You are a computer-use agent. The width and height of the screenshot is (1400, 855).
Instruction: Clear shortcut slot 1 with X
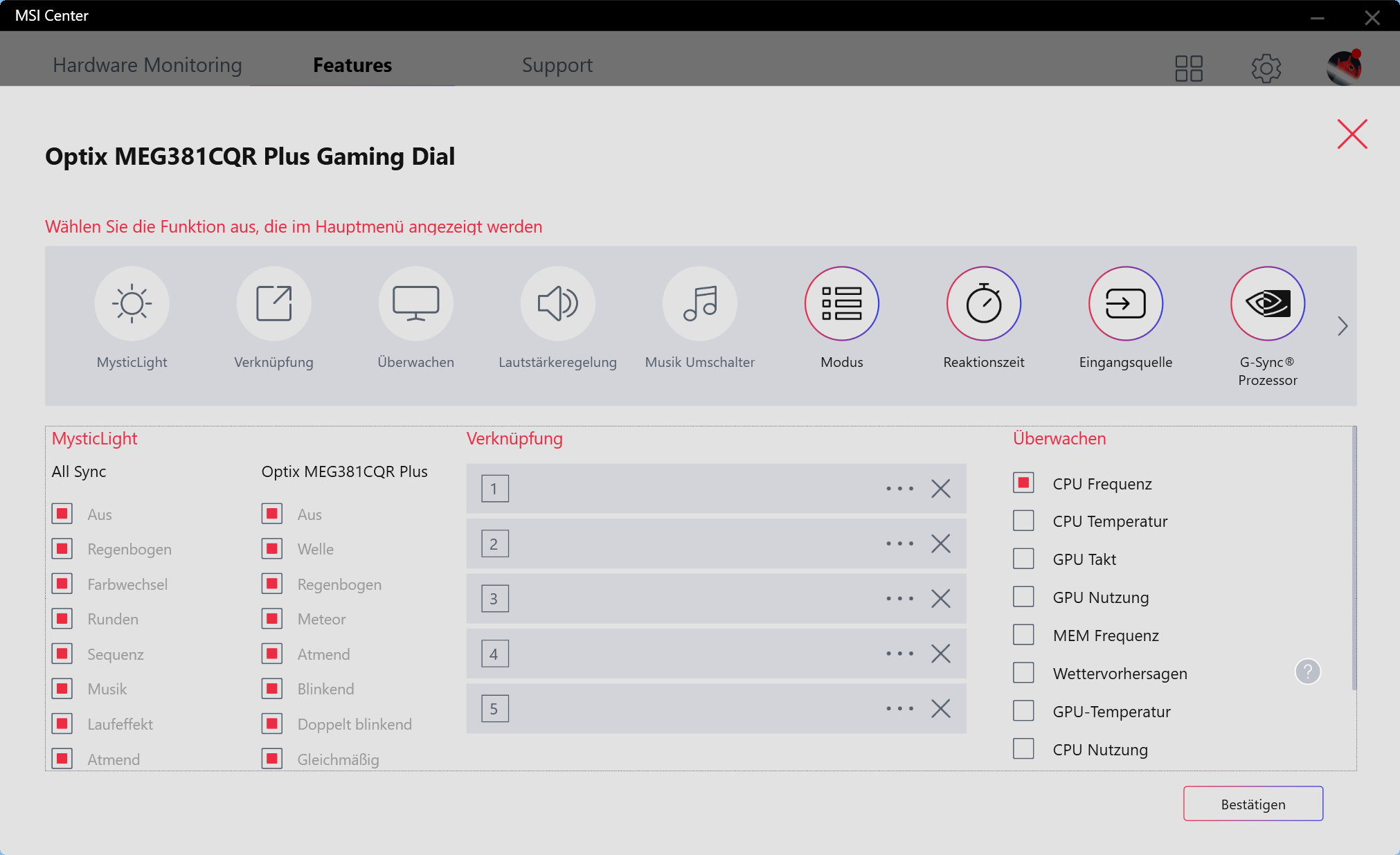[940, 489]
